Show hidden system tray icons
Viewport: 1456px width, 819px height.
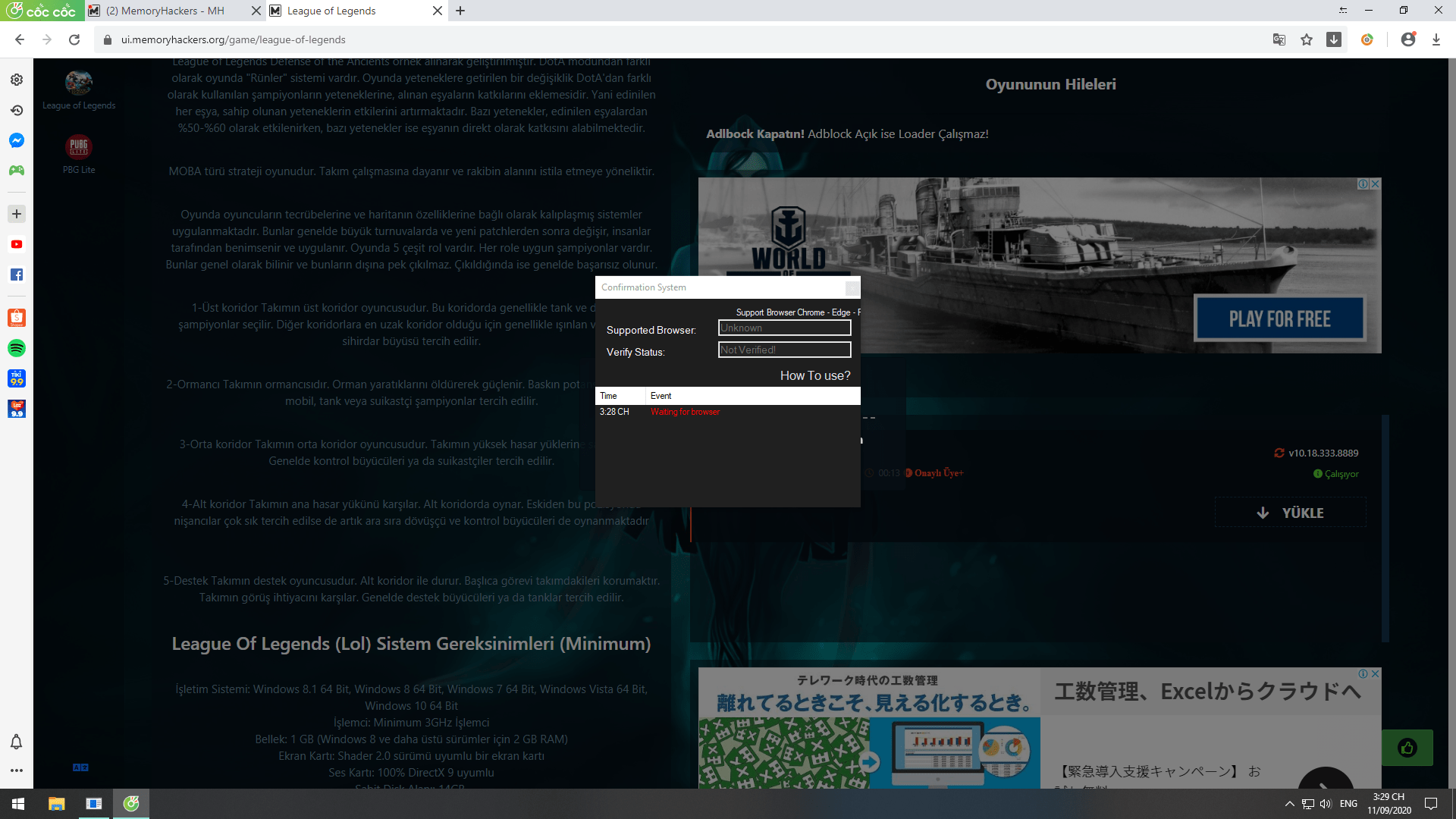click(x=1289, y=804)
